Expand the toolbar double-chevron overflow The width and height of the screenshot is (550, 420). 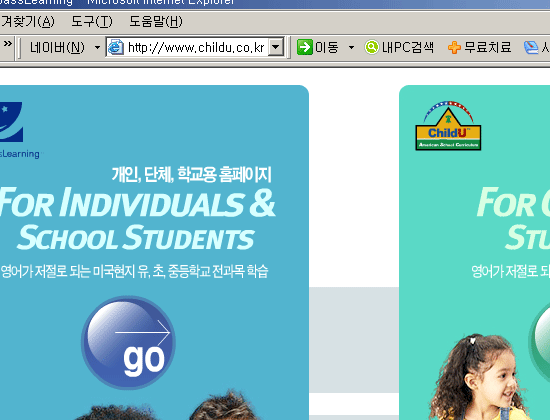[x=8, y=44]
